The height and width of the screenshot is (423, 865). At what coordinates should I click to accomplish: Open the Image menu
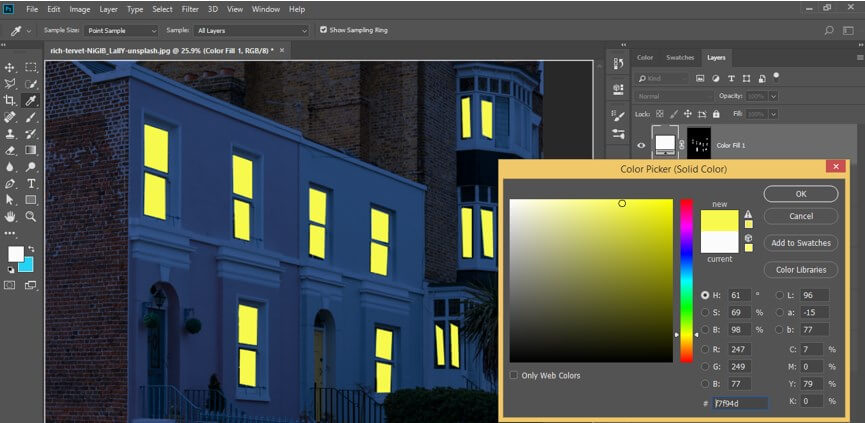click(80, 9)
